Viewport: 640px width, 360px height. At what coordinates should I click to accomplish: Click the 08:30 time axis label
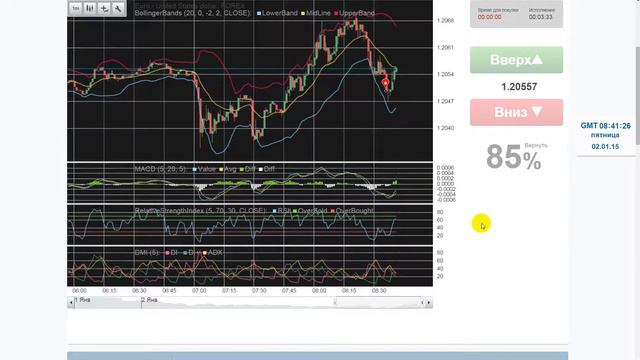pyautogui.click(x=379, y=291)
